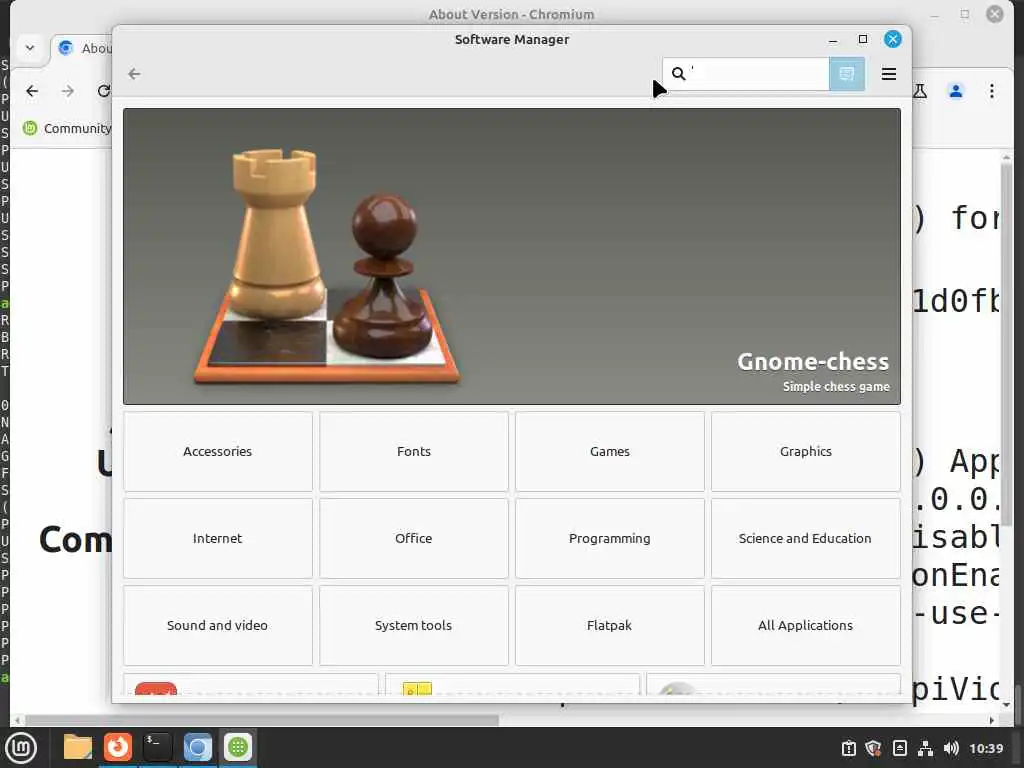1024x768 pixels.
Task: Expand Chromium tab search dropdown
Action: pyautogui.click(x=30, y=48)
